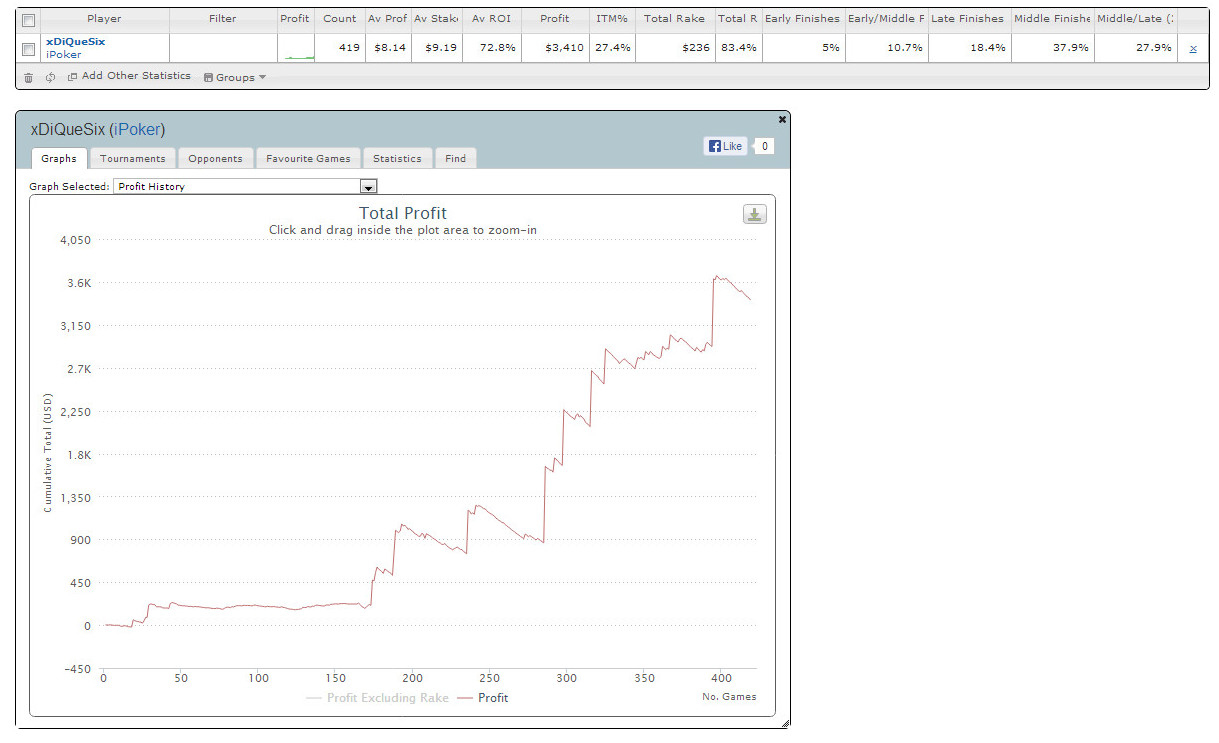The image size is (1219, 743).
Task: Click the iPoker link in popup title
Action: point(137,130)
